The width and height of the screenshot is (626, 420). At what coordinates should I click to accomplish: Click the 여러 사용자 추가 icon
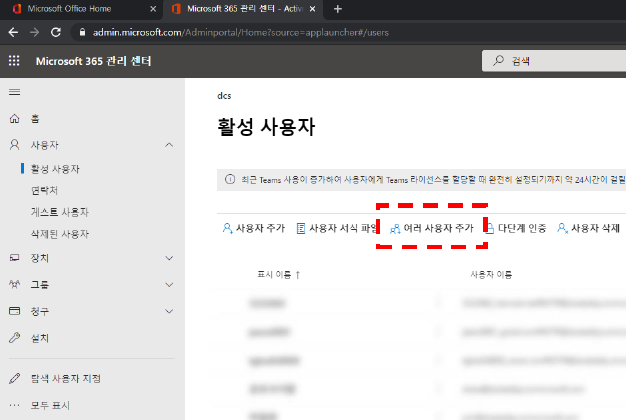(x=395, y=229)
